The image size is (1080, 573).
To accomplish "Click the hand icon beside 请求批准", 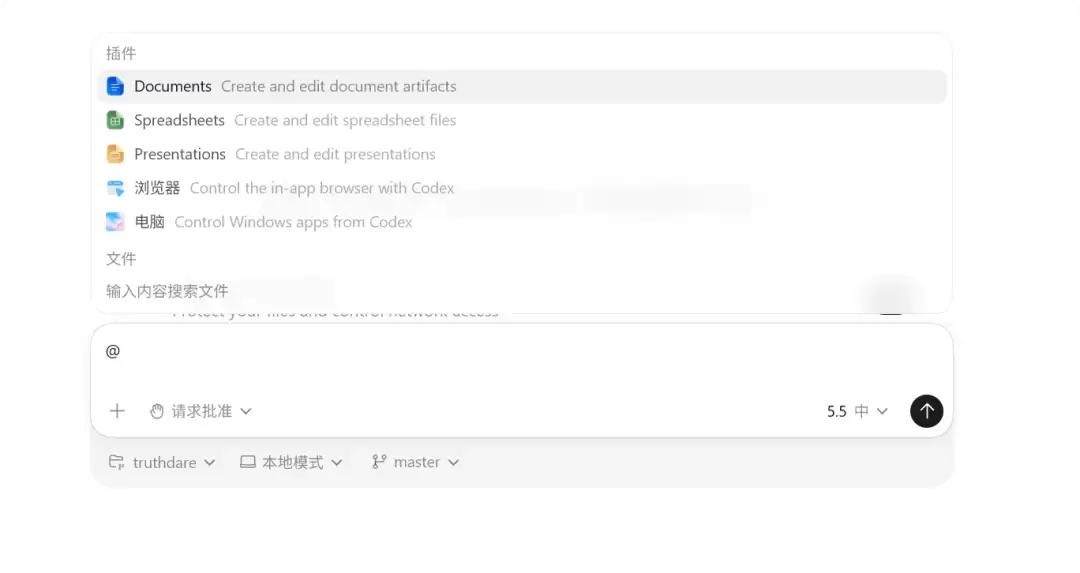I will [157, 411].
